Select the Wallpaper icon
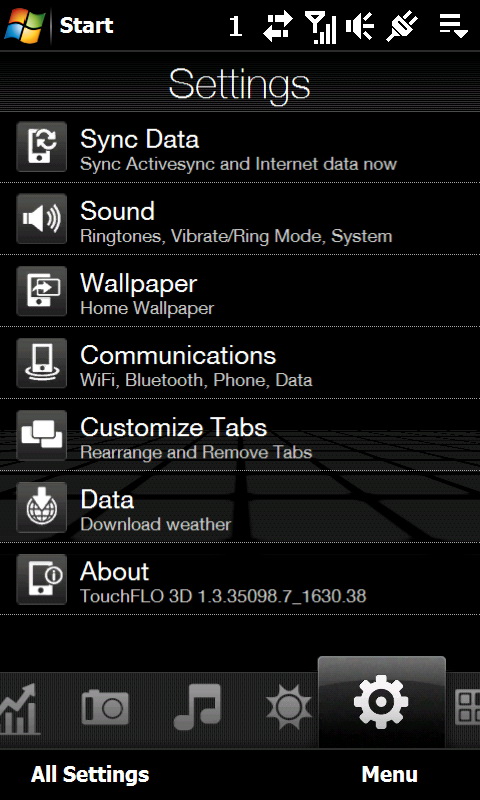This screenshot has width=480, height=800. pyautogui.click(x=41, y=291)
